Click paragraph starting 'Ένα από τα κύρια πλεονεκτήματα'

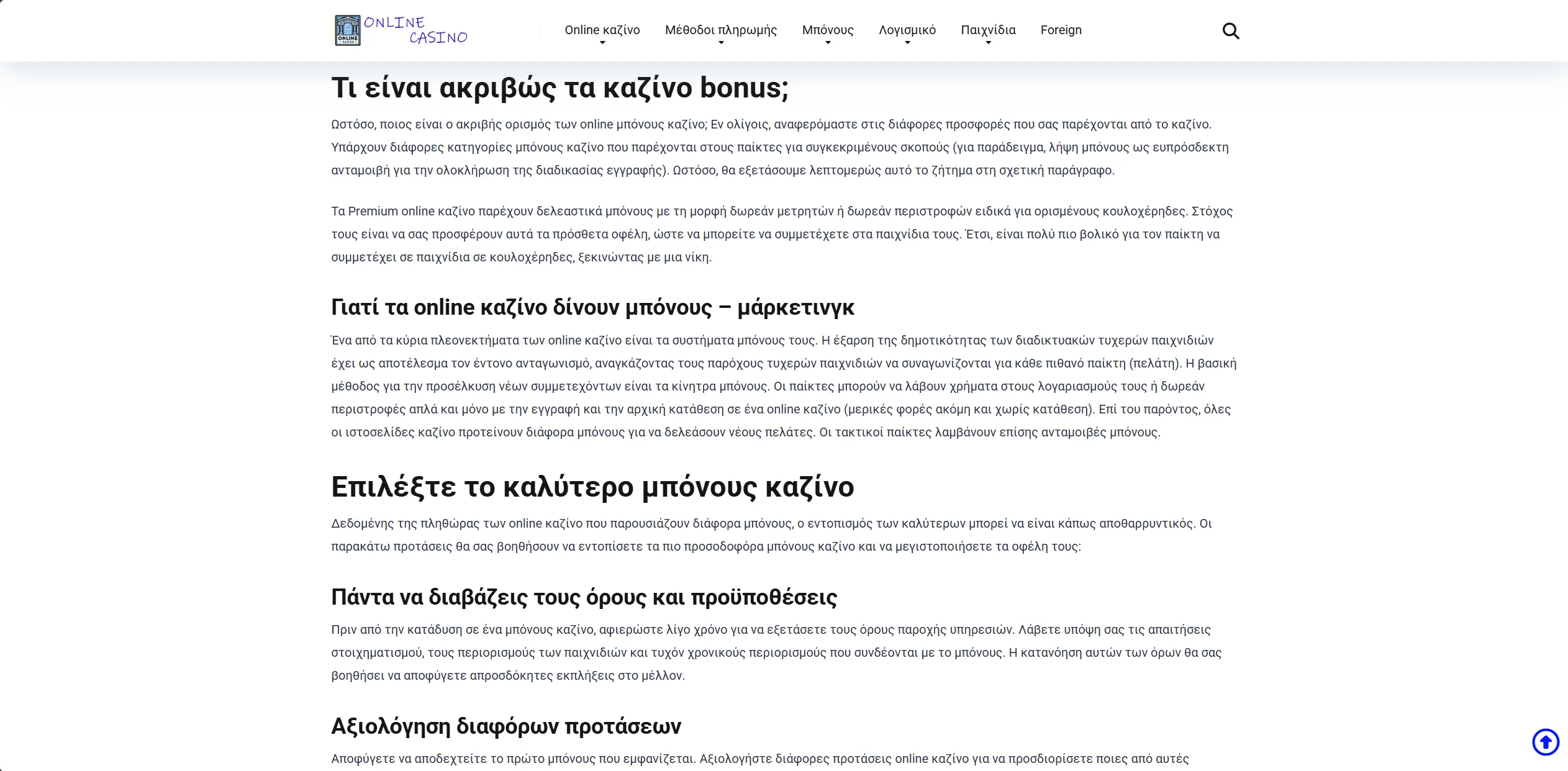pyautogui.click(x=784, y=386)
